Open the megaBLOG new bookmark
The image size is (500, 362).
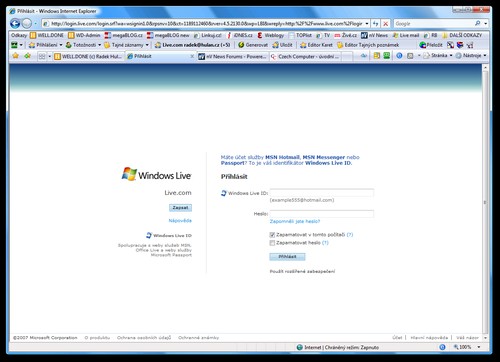tap(168, 35)
